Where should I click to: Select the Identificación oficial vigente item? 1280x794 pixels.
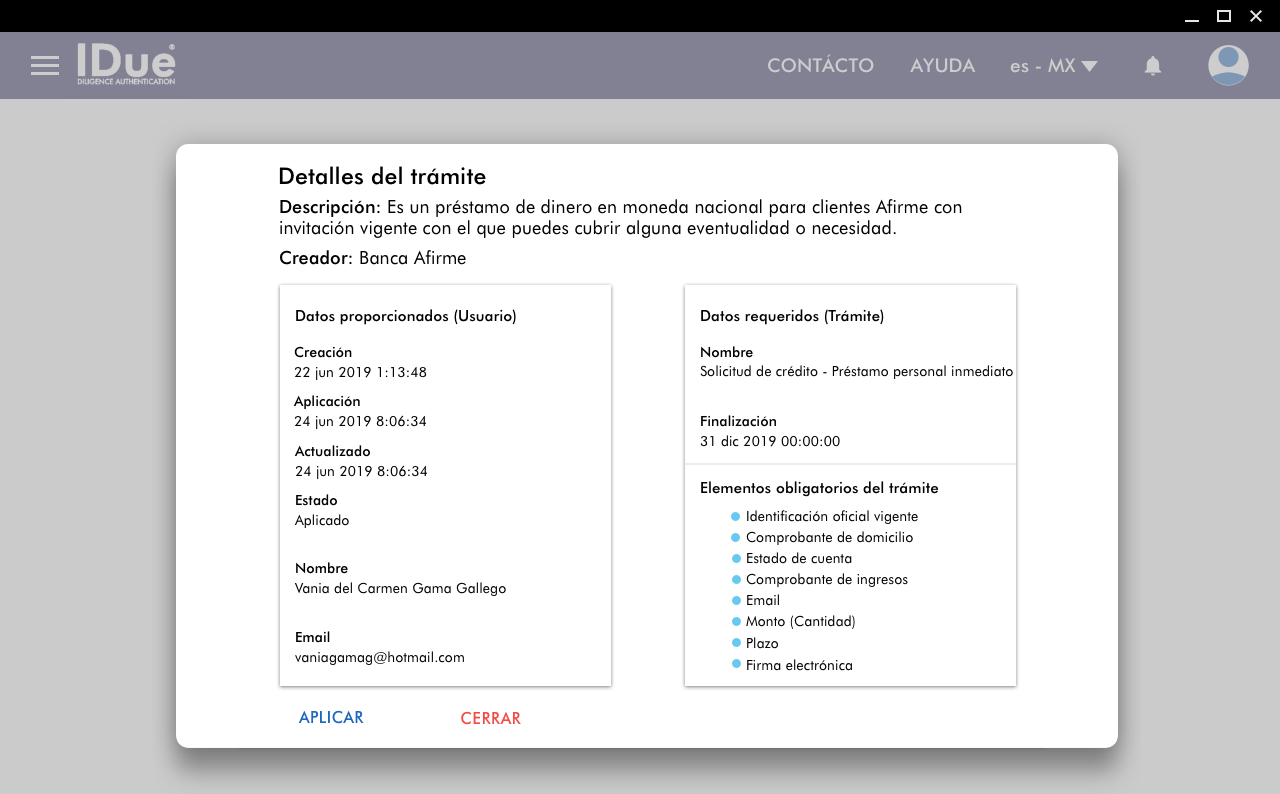pyautogui.click(x=831, y=517)
